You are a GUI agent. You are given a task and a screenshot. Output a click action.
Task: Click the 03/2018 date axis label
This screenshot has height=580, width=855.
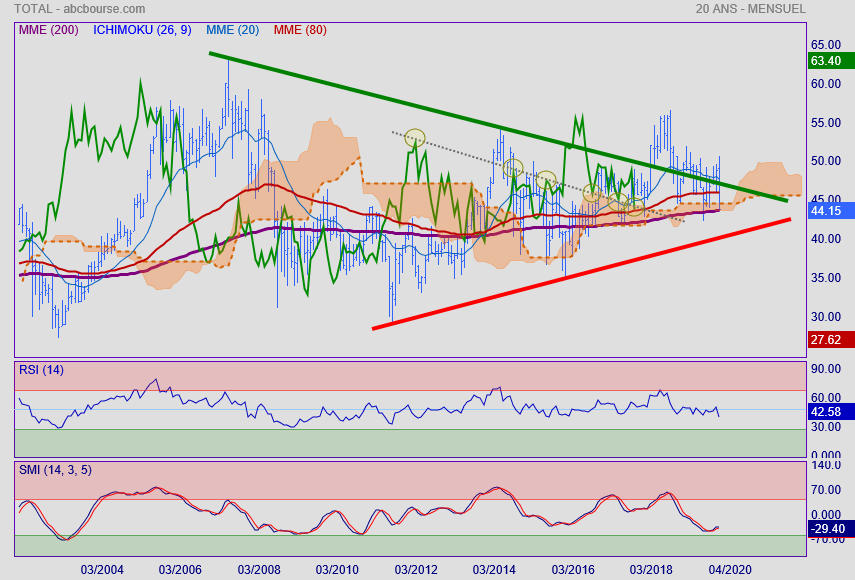651,570
